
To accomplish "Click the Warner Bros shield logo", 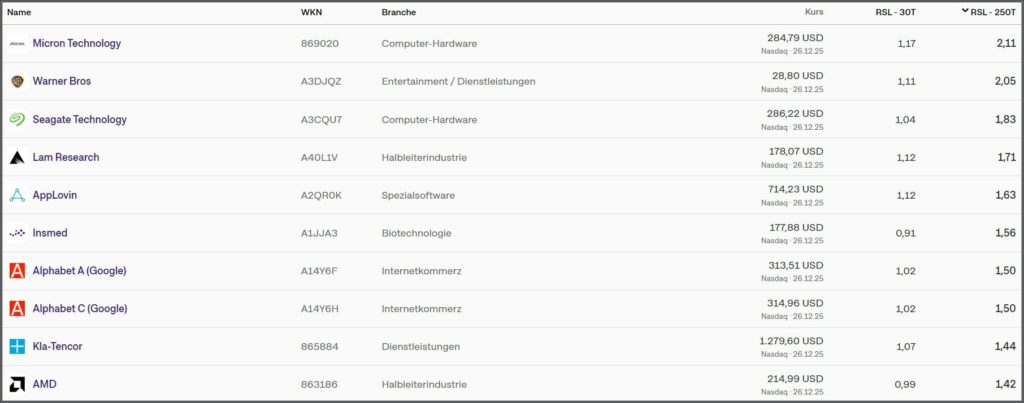I will 17,81.
